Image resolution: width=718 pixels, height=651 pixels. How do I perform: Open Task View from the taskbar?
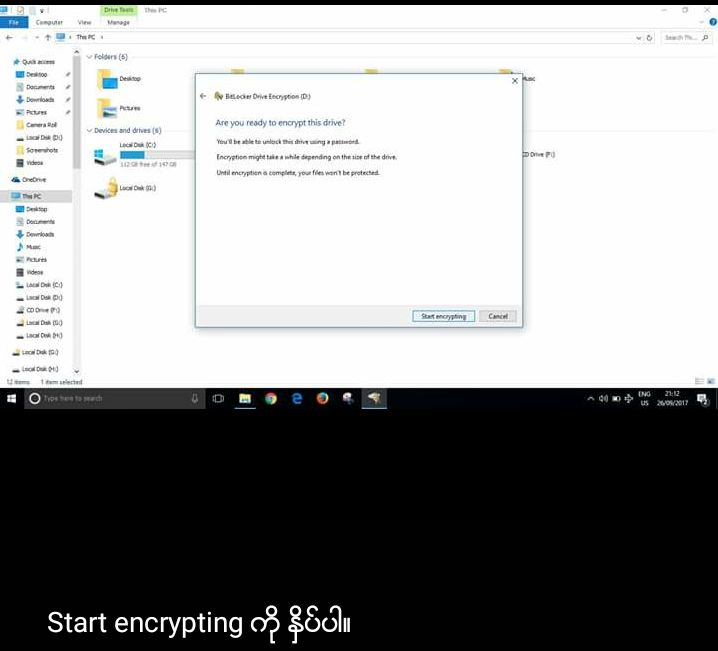coord(218,398)
